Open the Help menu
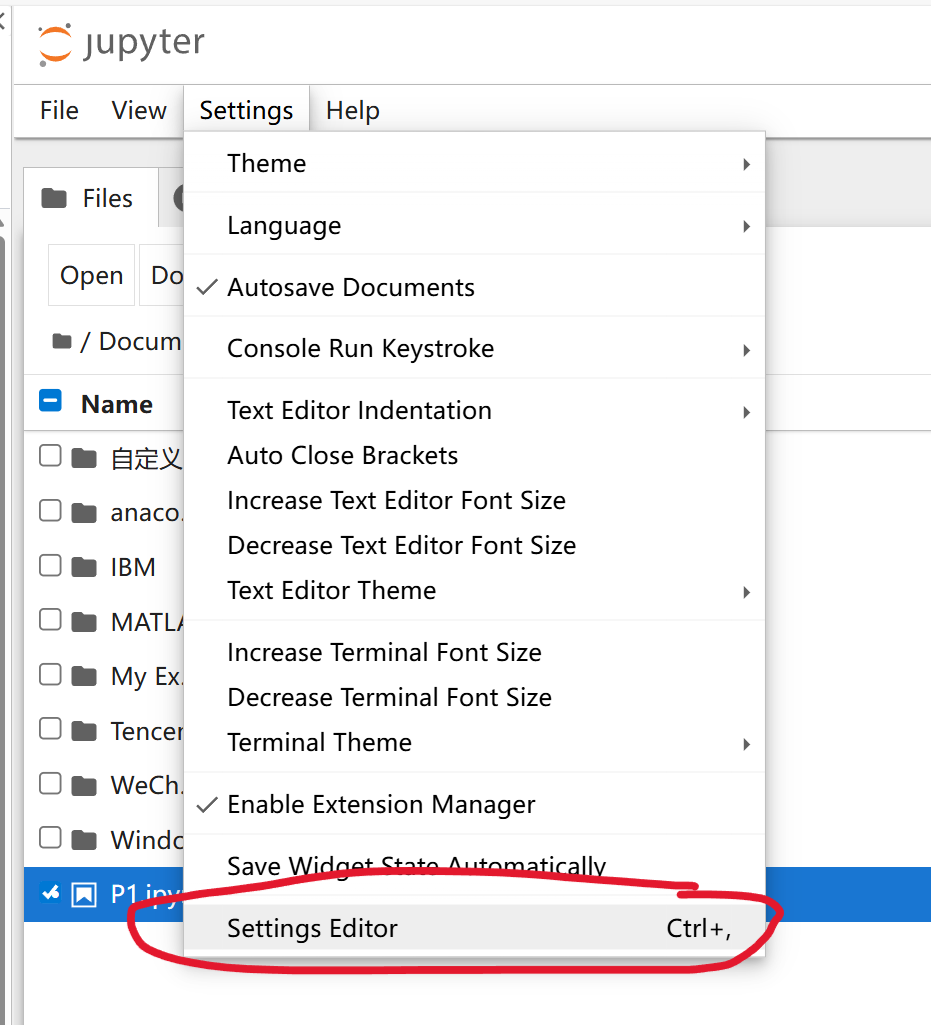This screenshot has width=931, height=1025. click(352, 110)
